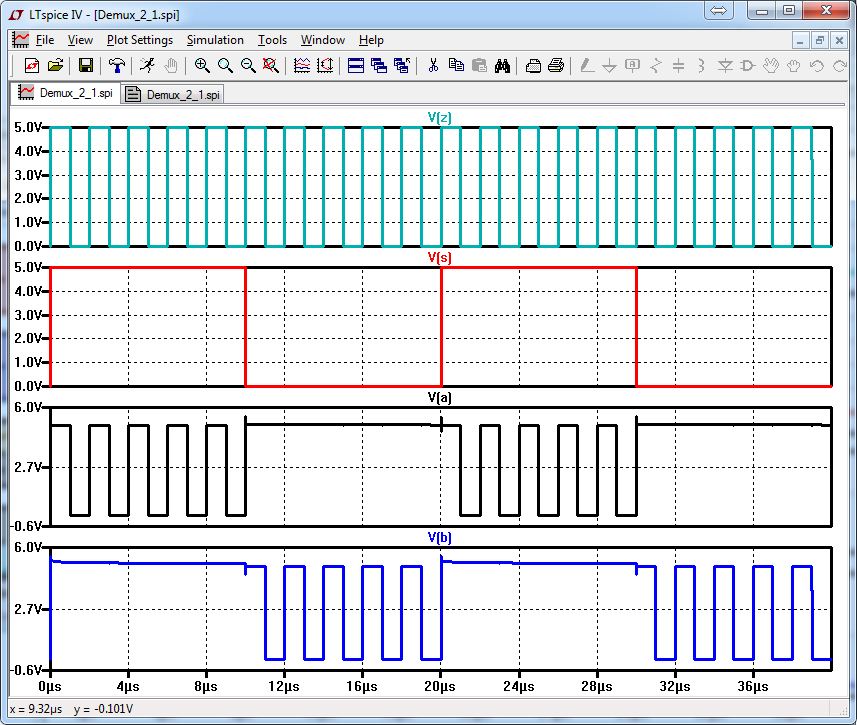Click the red V(s) trace label
The height and width of the screenshot is (725, 857).
(440, 257)
